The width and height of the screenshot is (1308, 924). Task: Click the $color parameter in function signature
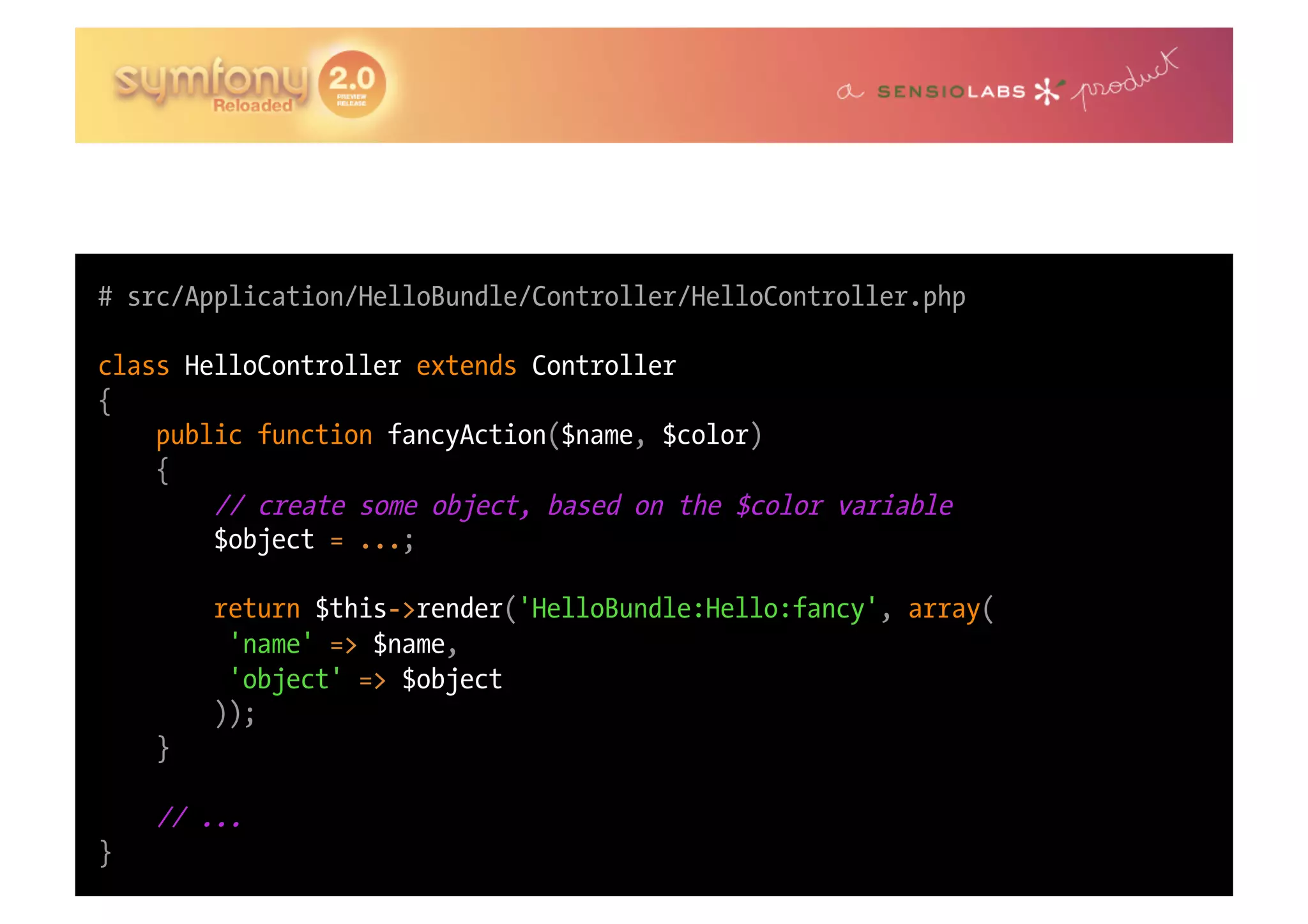[x=705, y=435]
